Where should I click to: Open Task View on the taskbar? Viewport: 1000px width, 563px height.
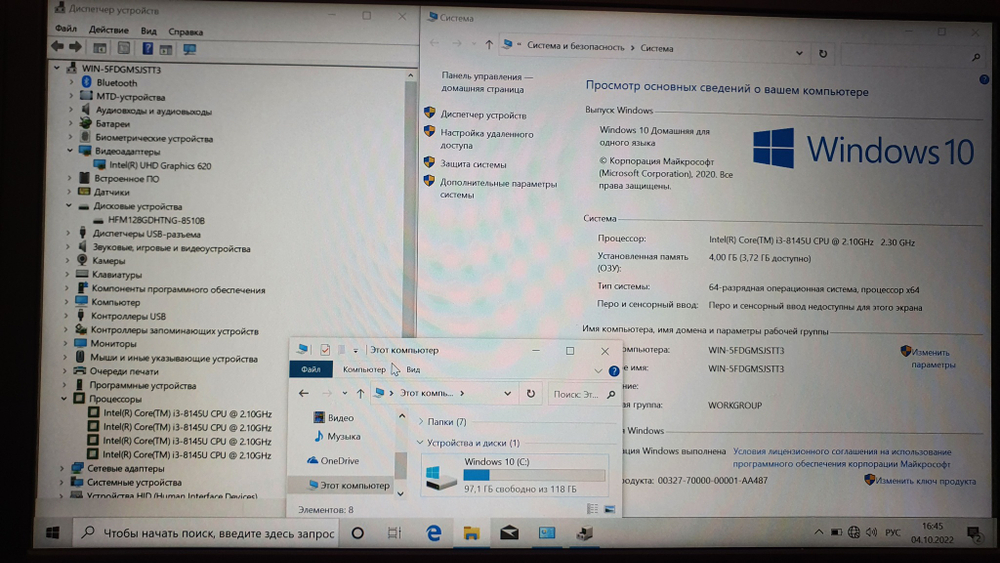point(394,533)
